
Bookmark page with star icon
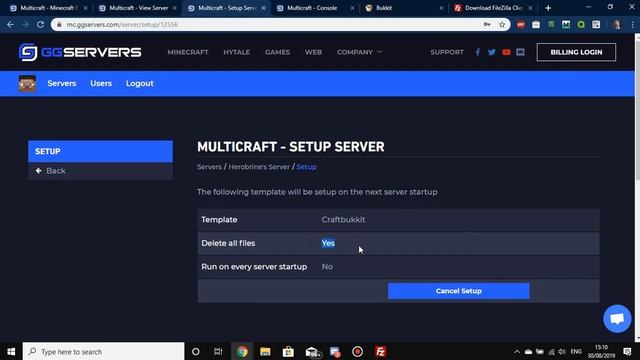point(502,24)
